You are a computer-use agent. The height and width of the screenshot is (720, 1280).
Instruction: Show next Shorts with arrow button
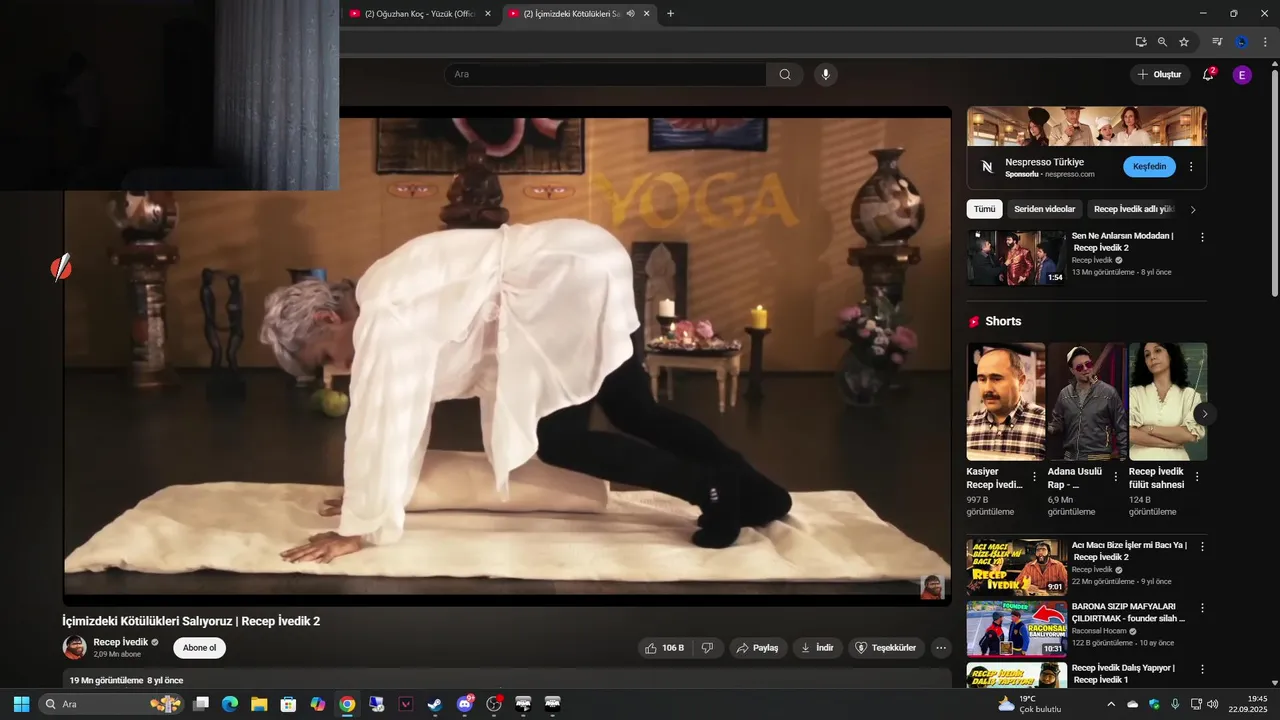[x=1205, y=413]
